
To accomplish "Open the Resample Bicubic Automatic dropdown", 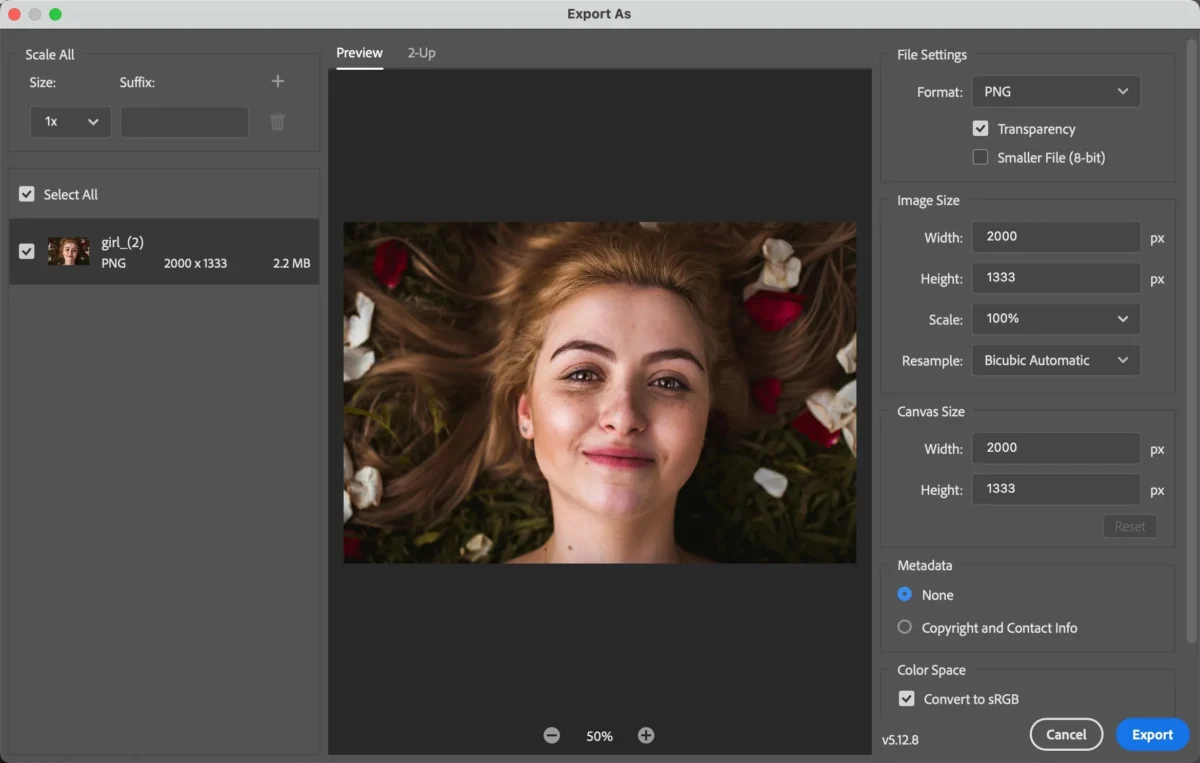I will (x=1055, y=360).
